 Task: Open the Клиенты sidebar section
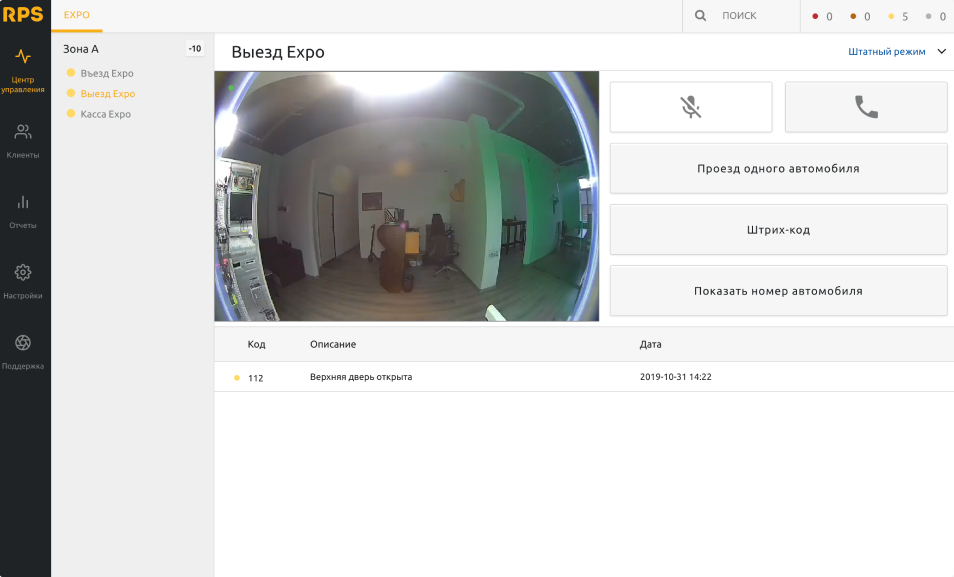click(24, 140)
